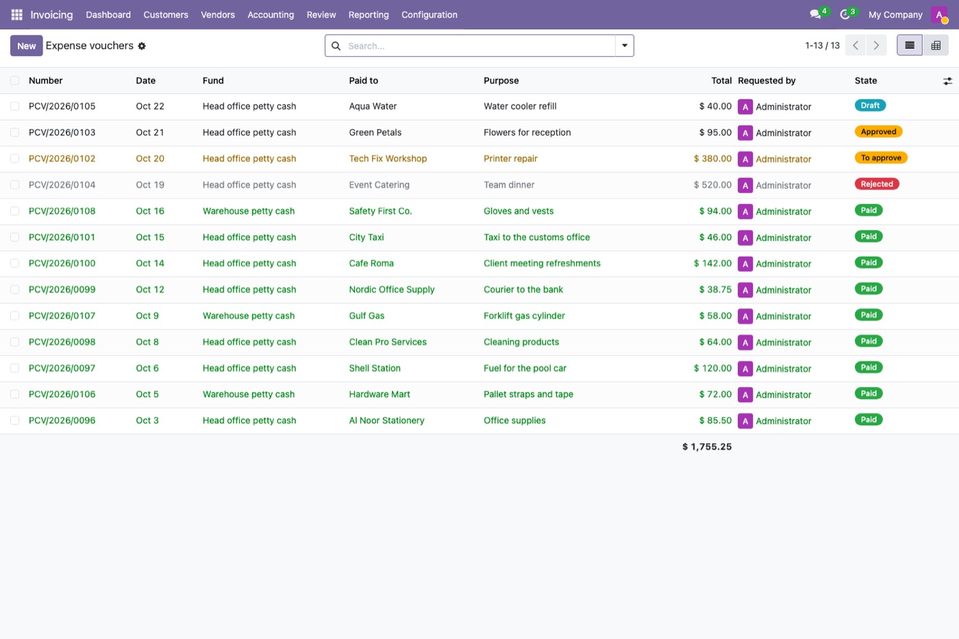The image size is (959, 639).
Task: Open voucher PCV/2026/0102 Printer repair
Action: (x=480, y=159)
